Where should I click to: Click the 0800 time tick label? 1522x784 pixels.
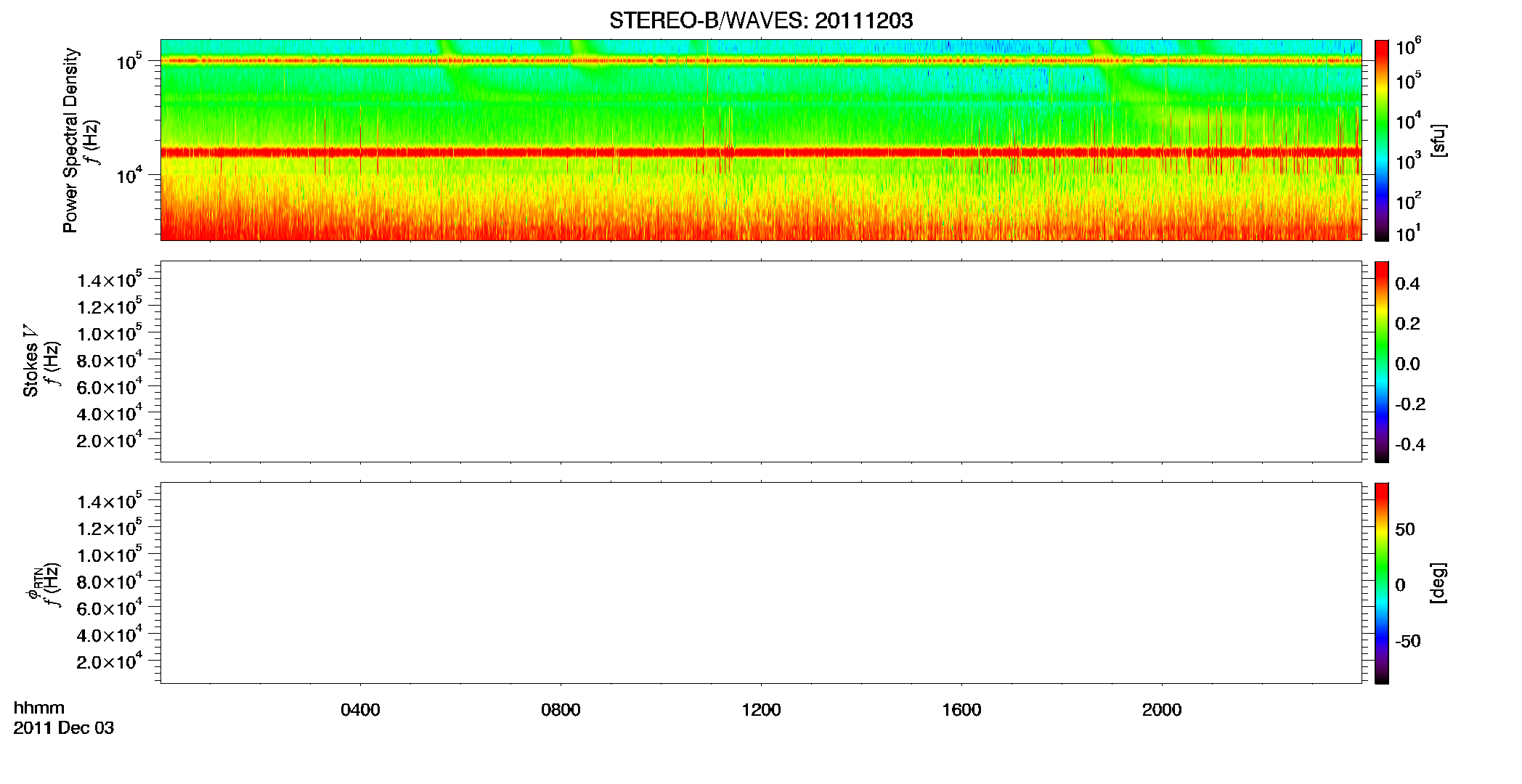(561, 710)
